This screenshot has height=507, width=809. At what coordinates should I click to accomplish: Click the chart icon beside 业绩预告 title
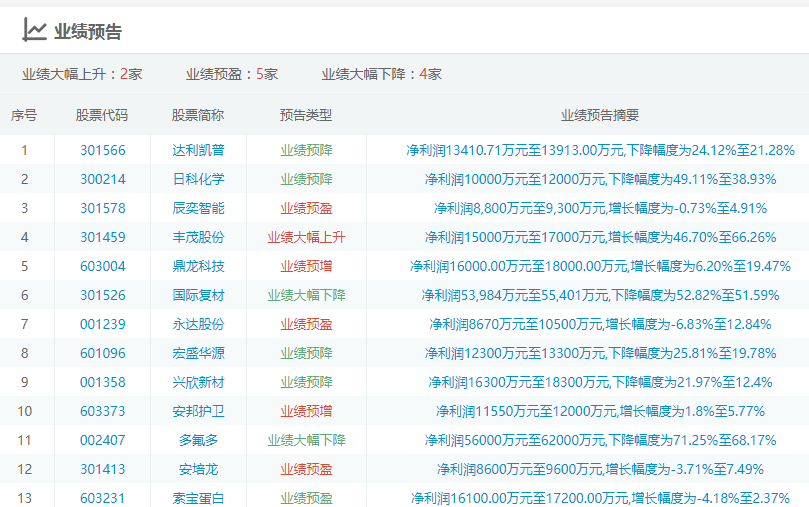pyautogui.click(x=35, y=30)
